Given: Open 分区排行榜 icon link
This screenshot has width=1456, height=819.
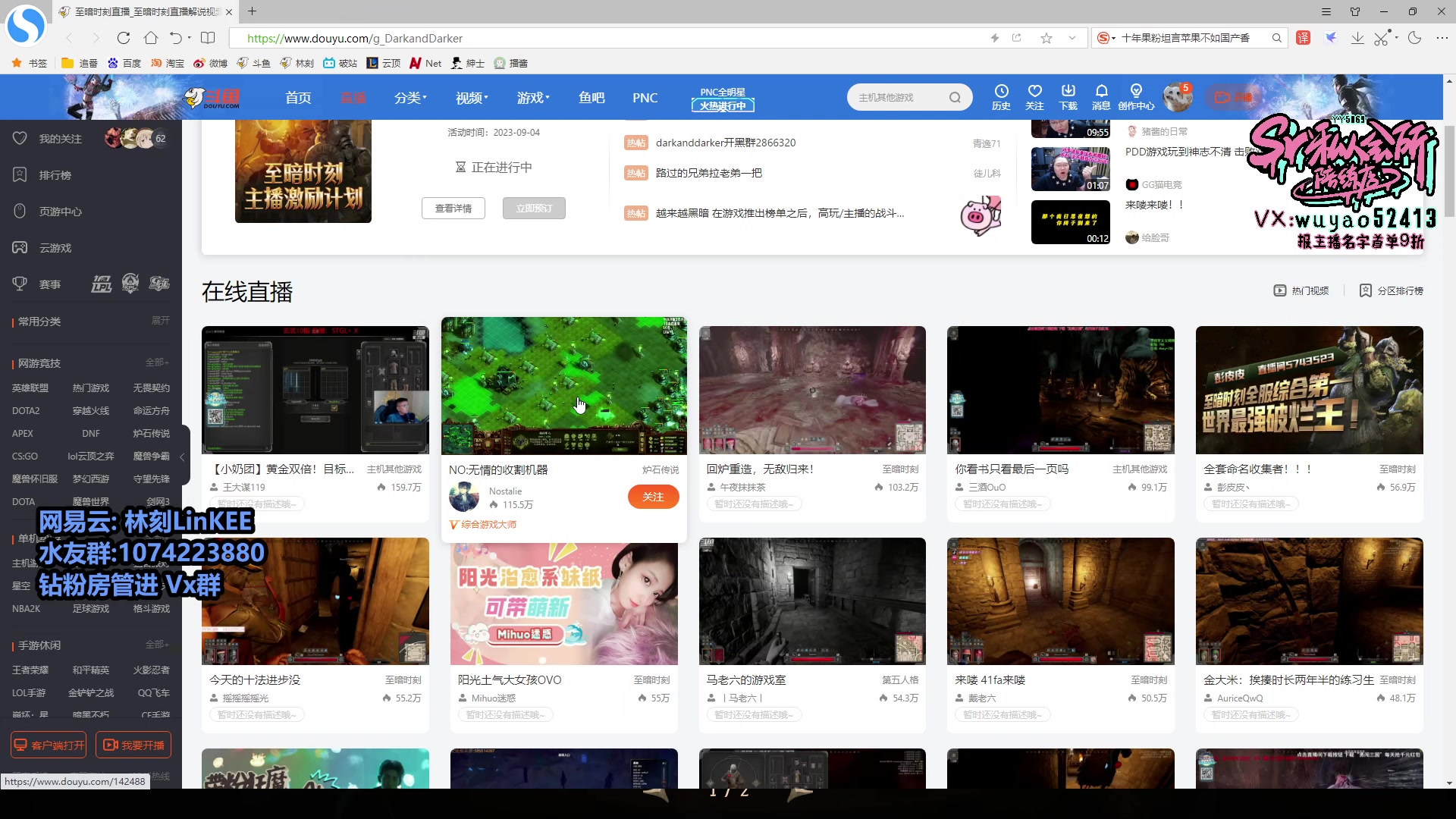Looking at the screenshot, I should coord(1392,290).
